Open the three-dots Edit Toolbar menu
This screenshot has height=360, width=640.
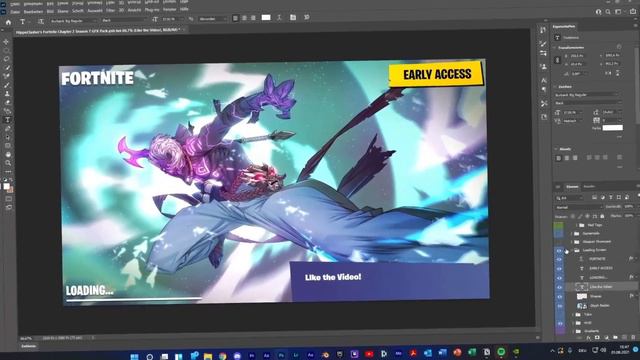8,171
